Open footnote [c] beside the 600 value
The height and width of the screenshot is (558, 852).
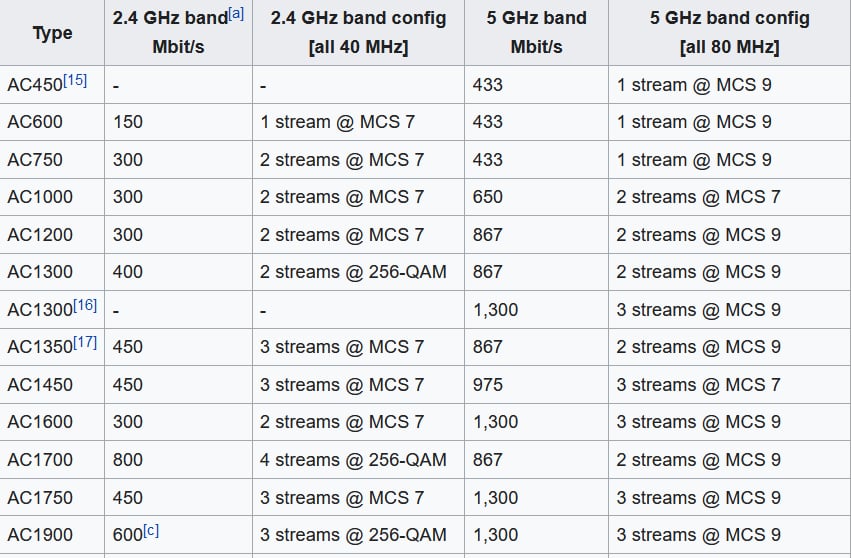coord(151,530)
